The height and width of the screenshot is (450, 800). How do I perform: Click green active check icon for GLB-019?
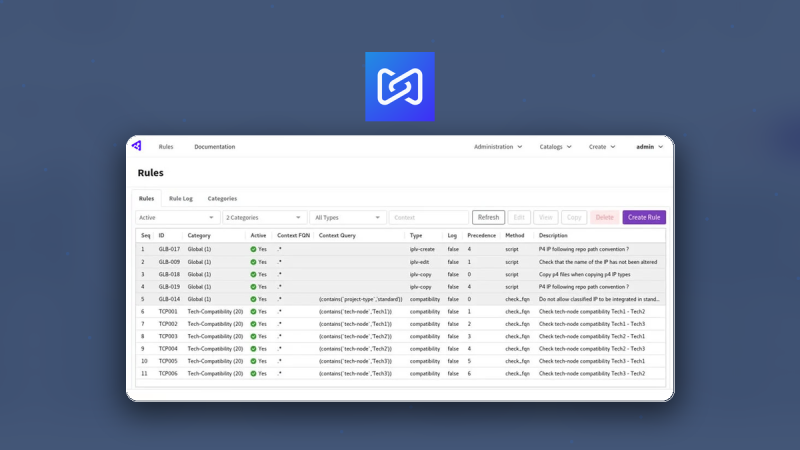tap(253, 287)
